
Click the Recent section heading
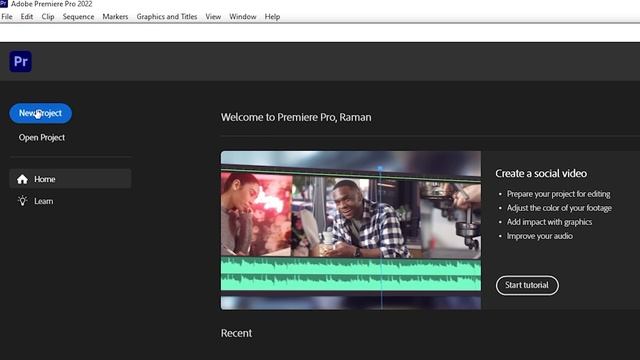point(236,333)
